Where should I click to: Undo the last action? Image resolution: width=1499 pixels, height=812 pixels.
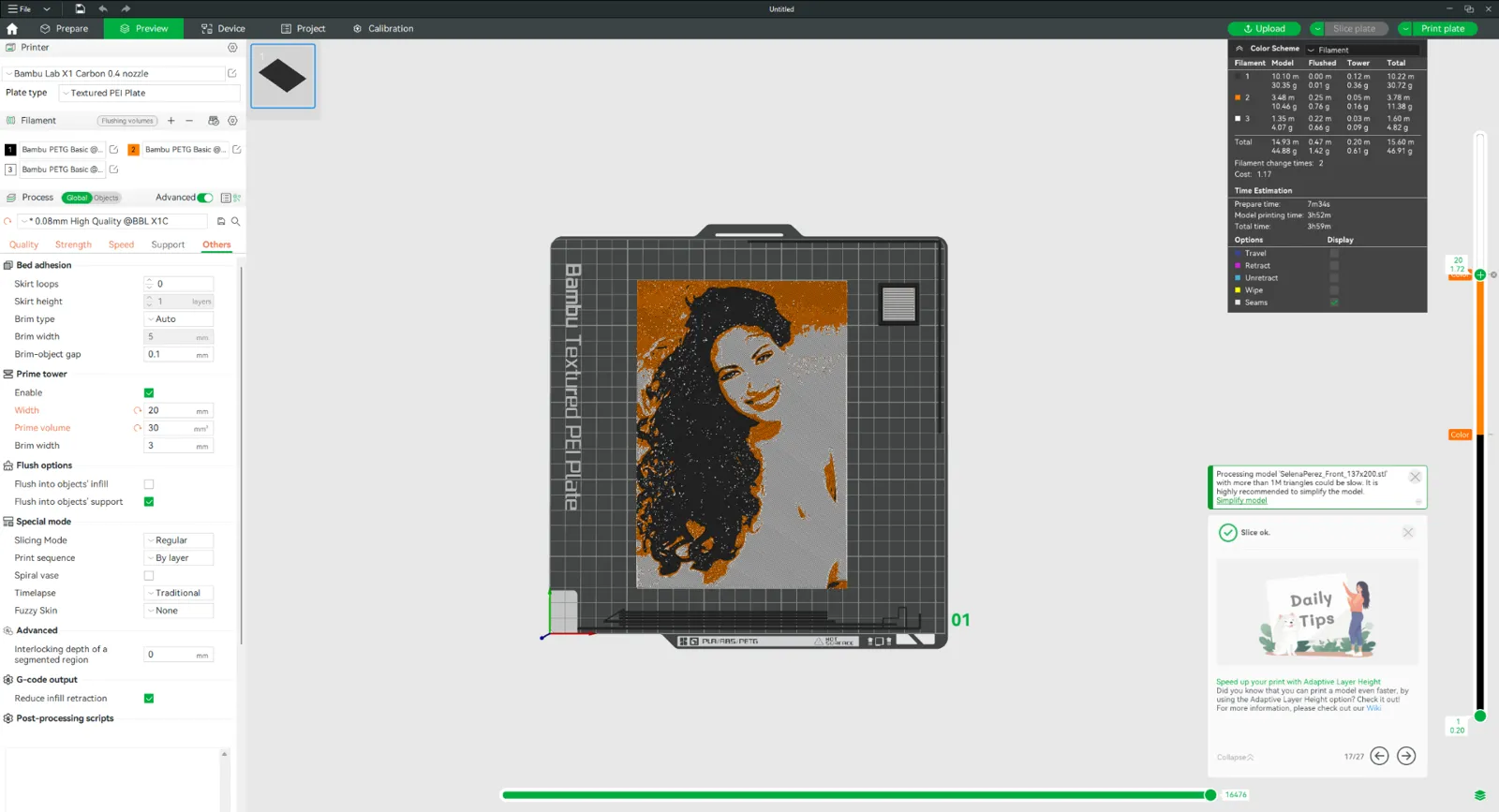point(103,9)
